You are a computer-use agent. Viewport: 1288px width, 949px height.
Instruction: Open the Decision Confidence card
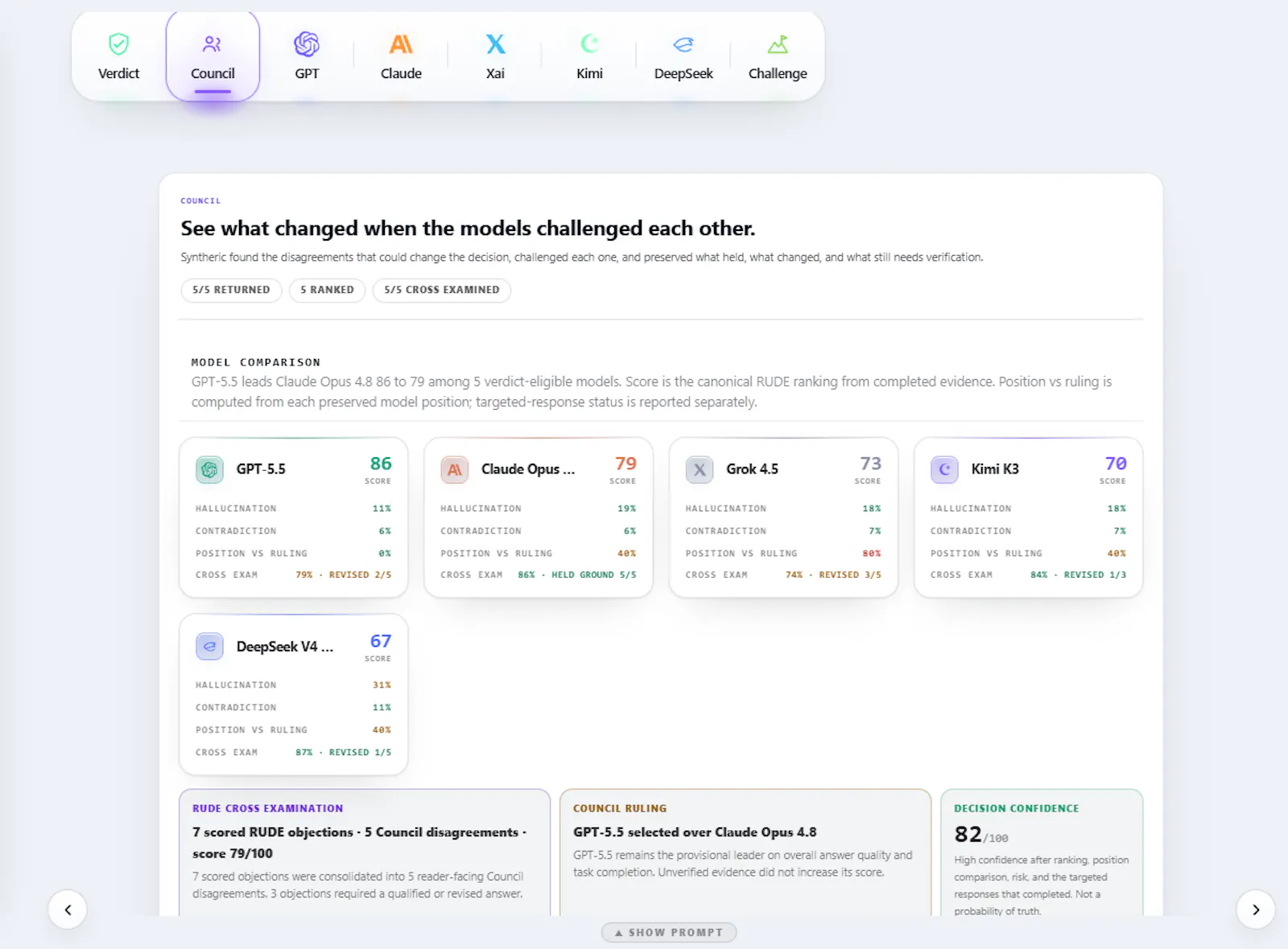click(1042, 852)
